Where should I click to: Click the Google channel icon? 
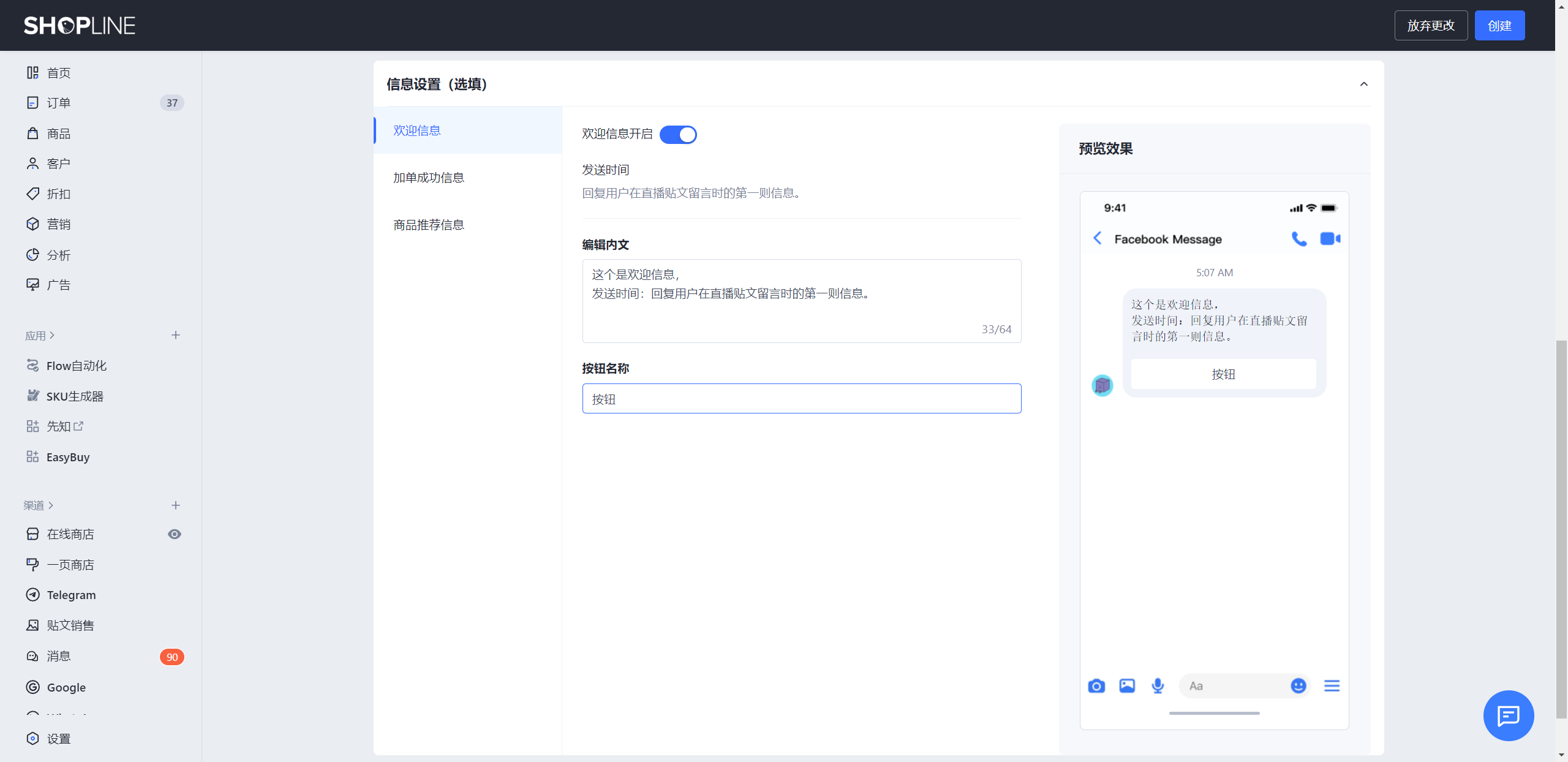point(32,687)
